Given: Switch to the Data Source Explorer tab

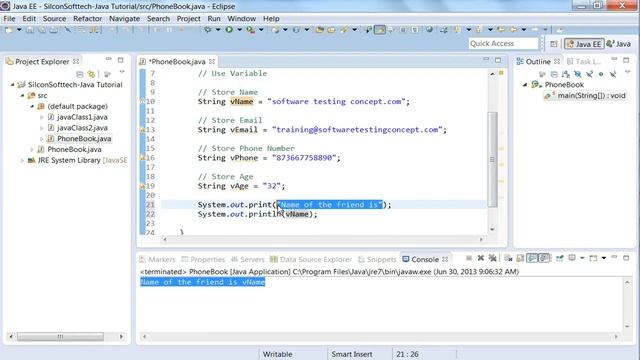Looking at the screenshot, I should click(311, 260).
